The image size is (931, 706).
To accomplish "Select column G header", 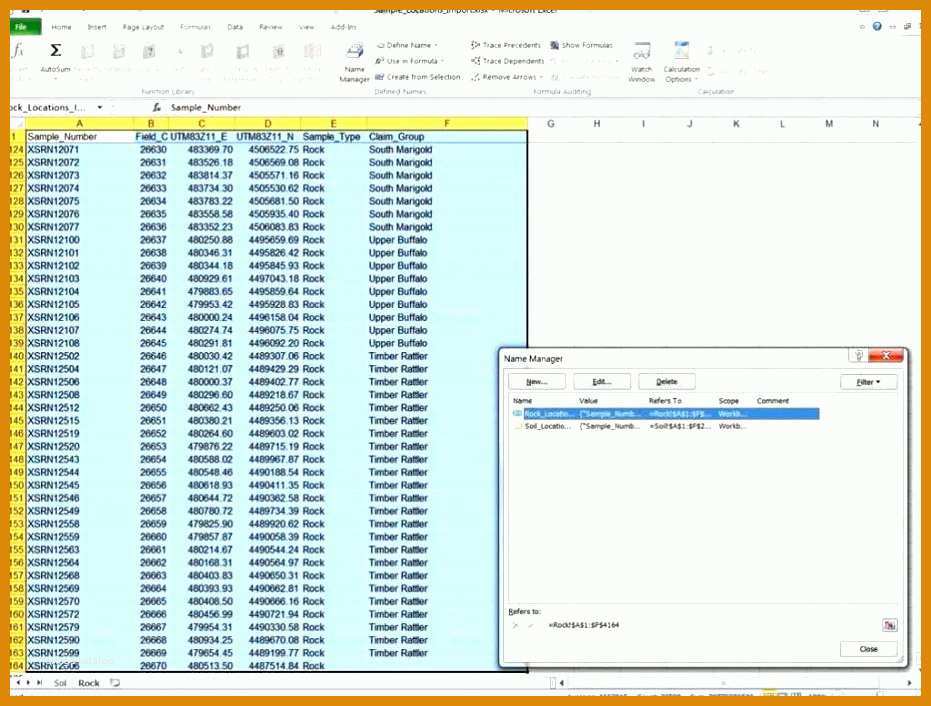I will pyautogui.click(x=550, y=124).
